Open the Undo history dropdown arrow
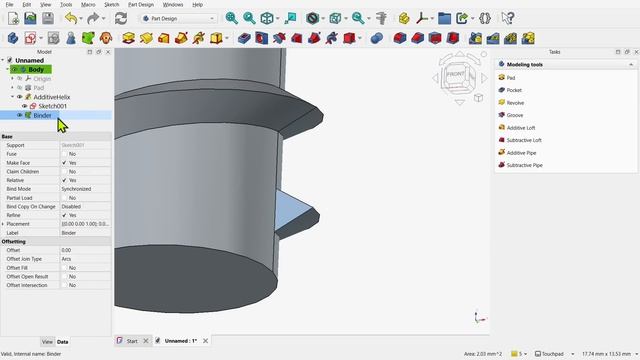 [x=81, y=18]
